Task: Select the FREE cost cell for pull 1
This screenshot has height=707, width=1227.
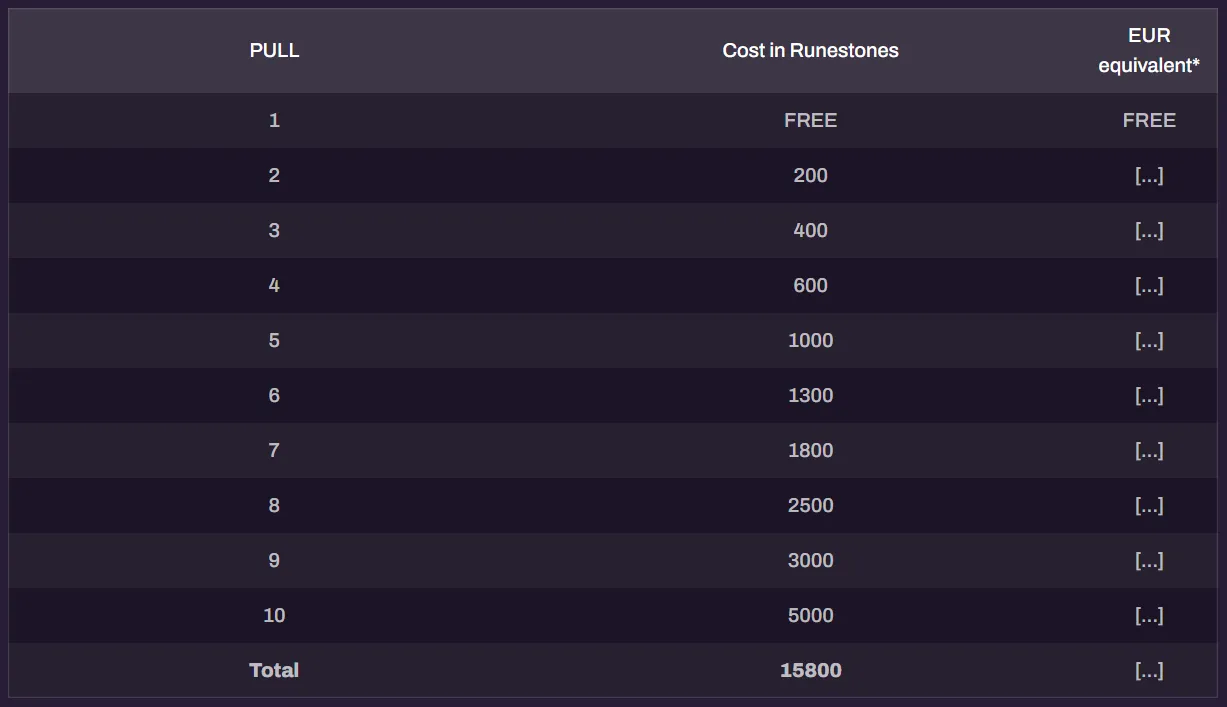Action: [810, 120]
